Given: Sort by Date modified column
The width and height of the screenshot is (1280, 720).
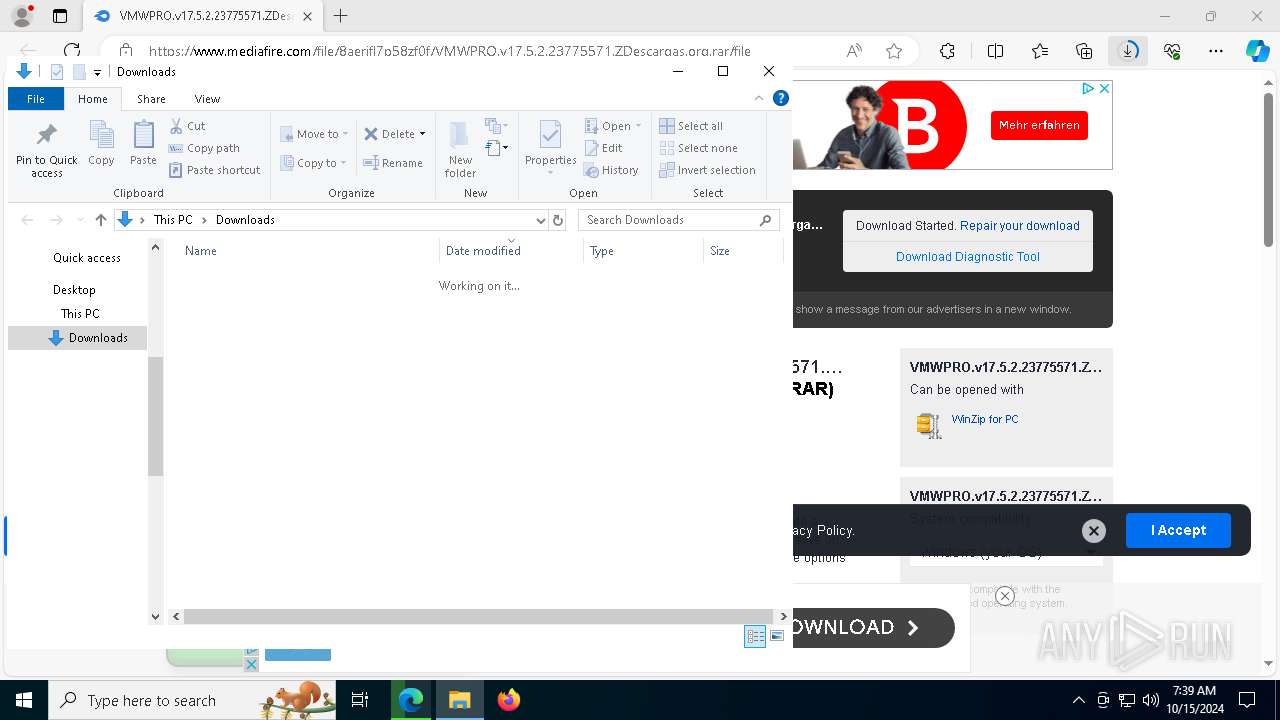Looking at the screenshot, I should click(511, 251).
